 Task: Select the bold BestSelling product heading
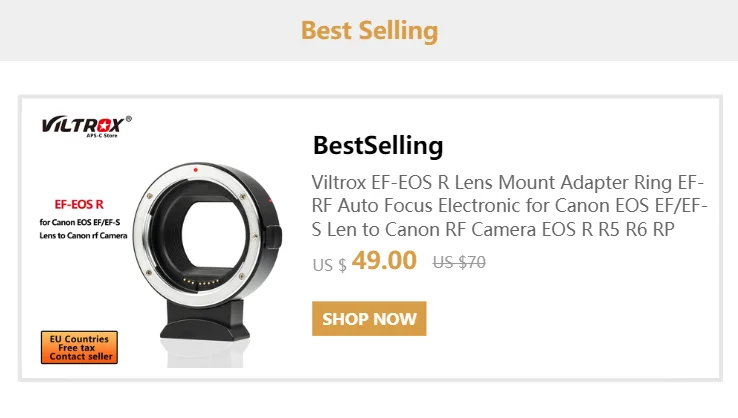pos(377,146)
